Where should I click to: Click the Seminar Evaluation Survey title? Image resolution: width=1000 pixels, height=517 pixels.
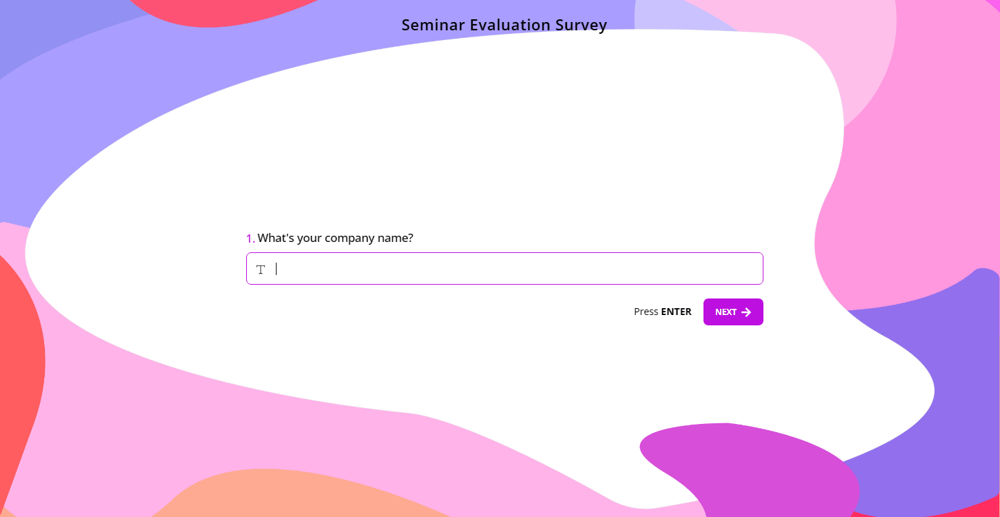coord(504,25)
